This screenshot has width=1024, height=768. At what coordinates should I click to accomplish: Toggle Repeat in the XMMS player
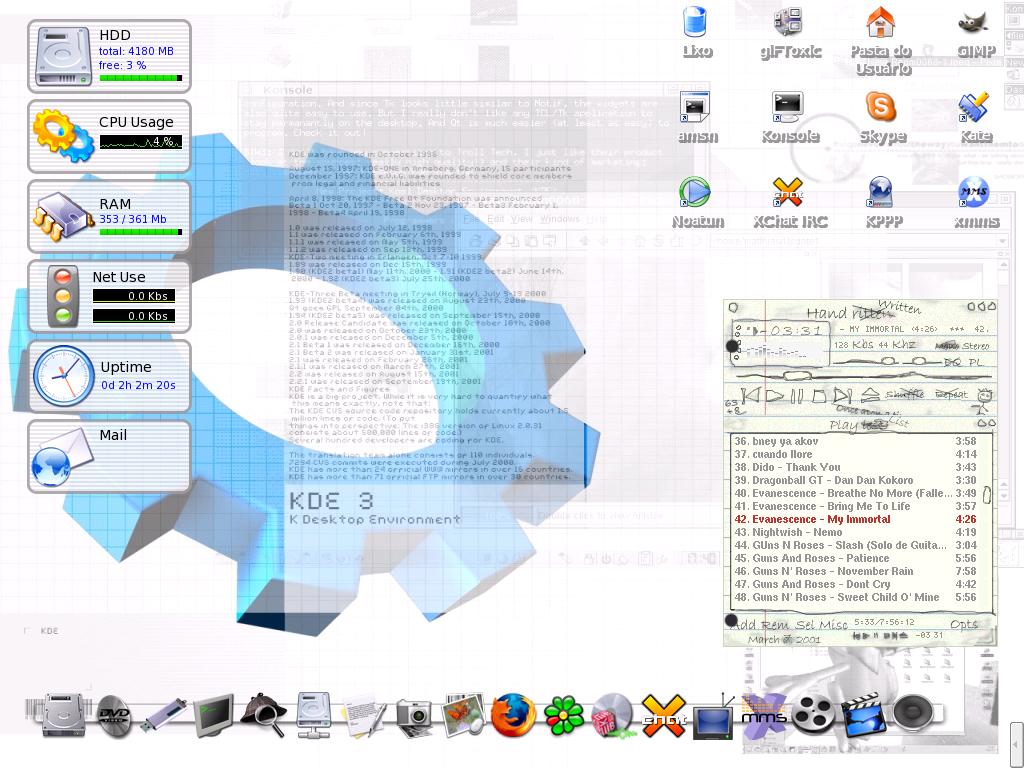click(951, 394)
